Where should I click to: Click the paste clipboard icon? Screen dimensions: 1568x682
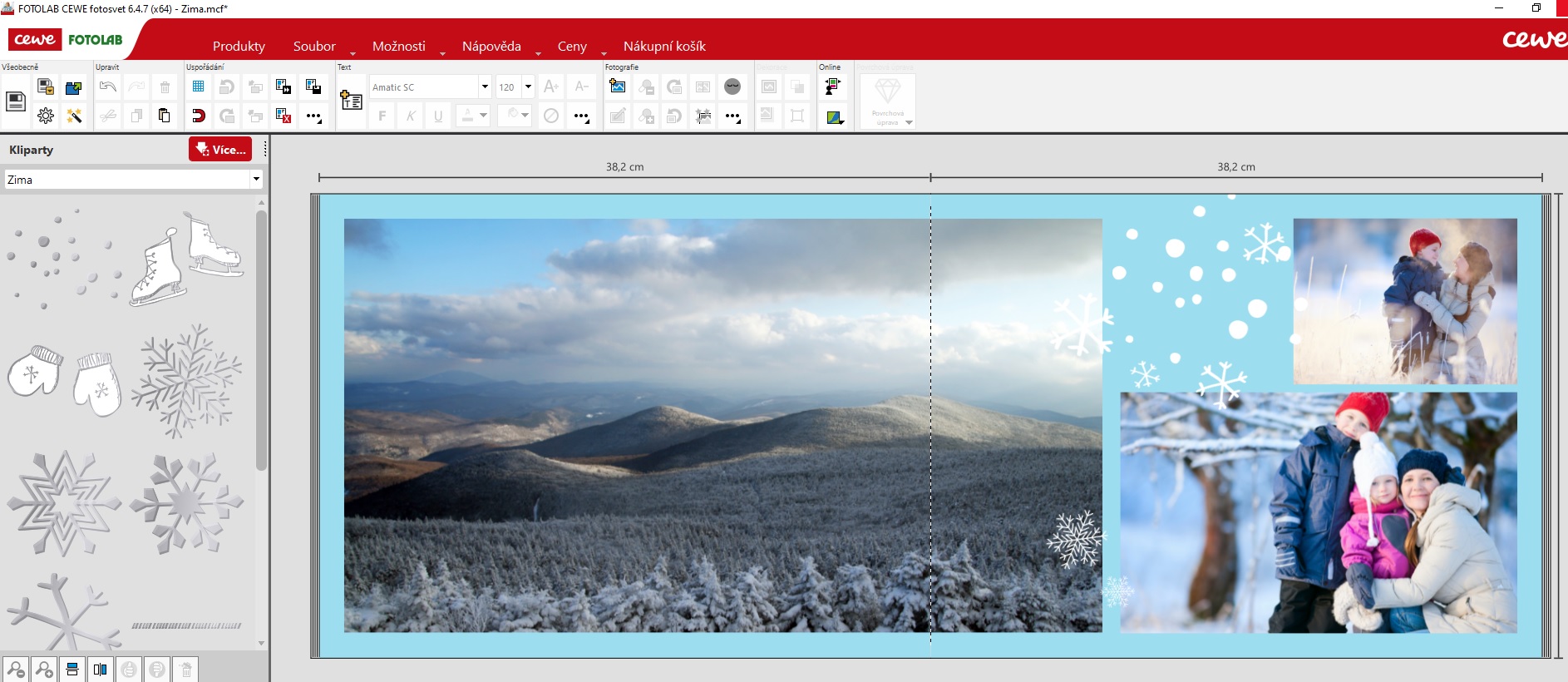(x=165, y=116)
